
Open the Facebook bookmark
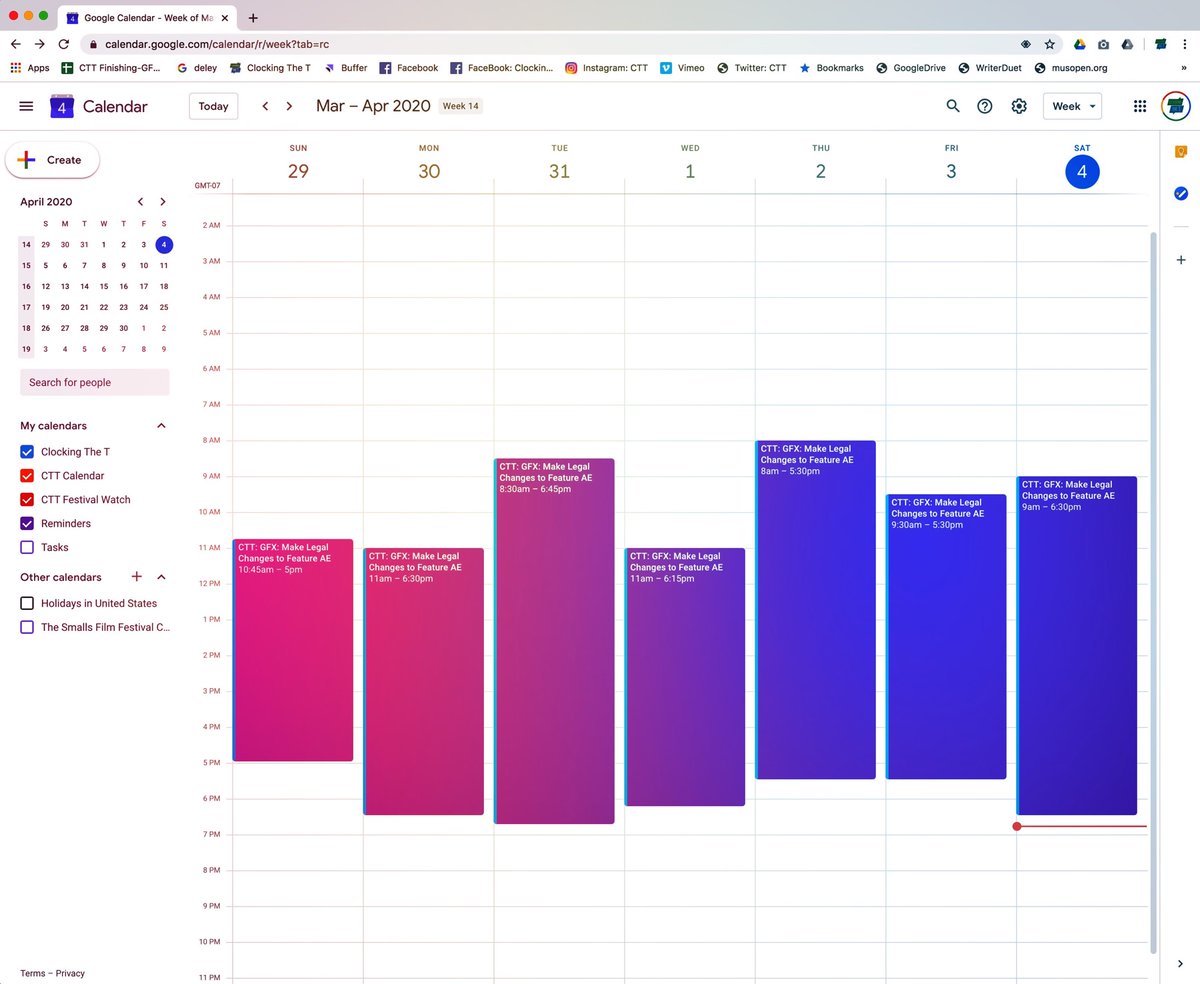(408, 68)
